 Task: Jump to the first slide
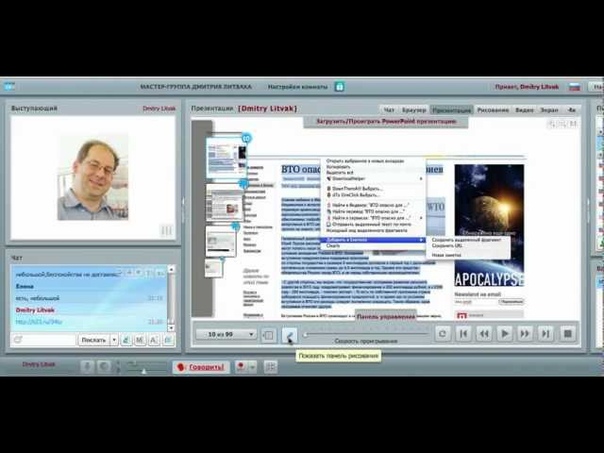tap(463, 334)
